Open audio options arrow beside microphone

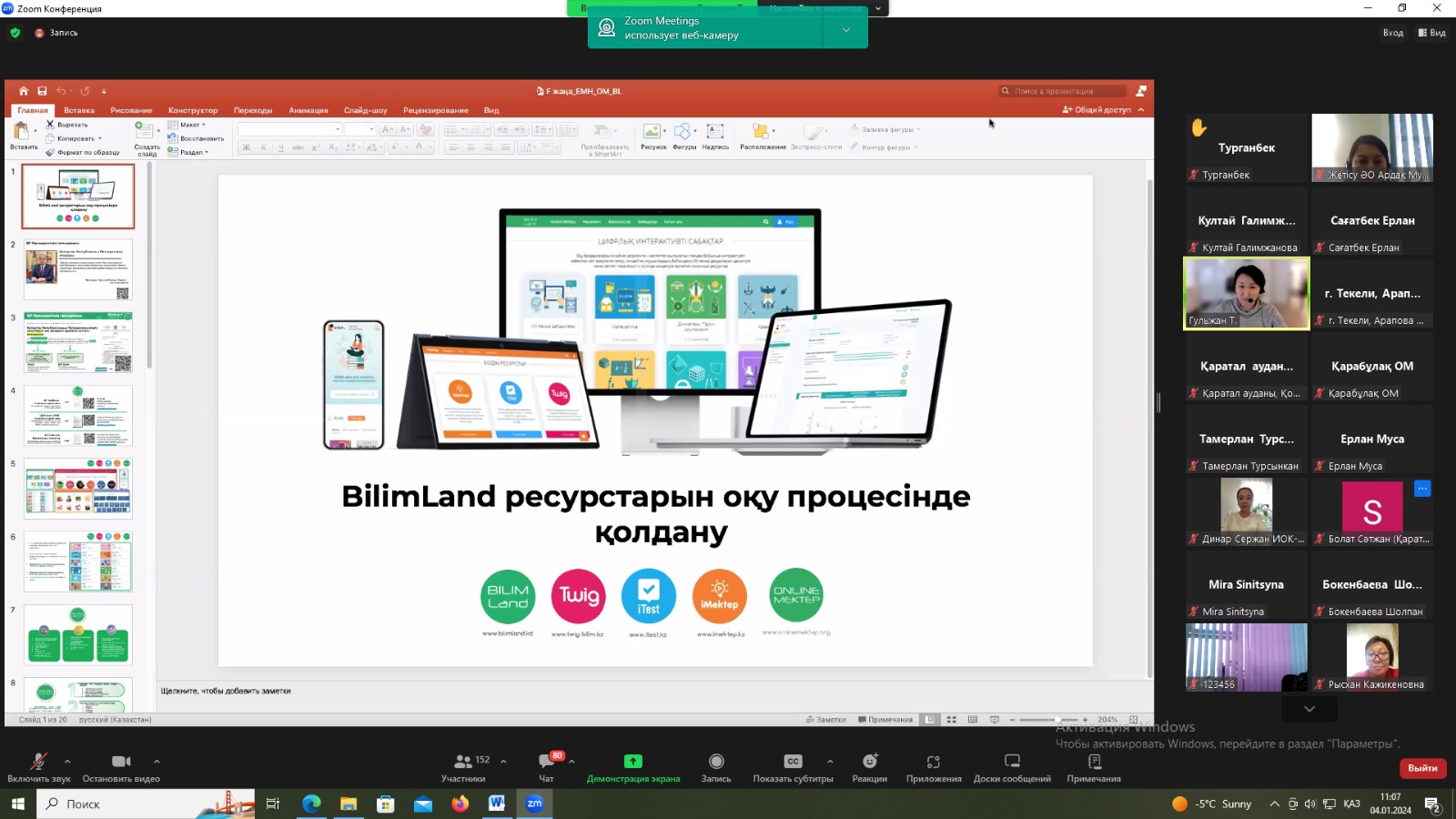pyautogui.click(x=66, y=762)
